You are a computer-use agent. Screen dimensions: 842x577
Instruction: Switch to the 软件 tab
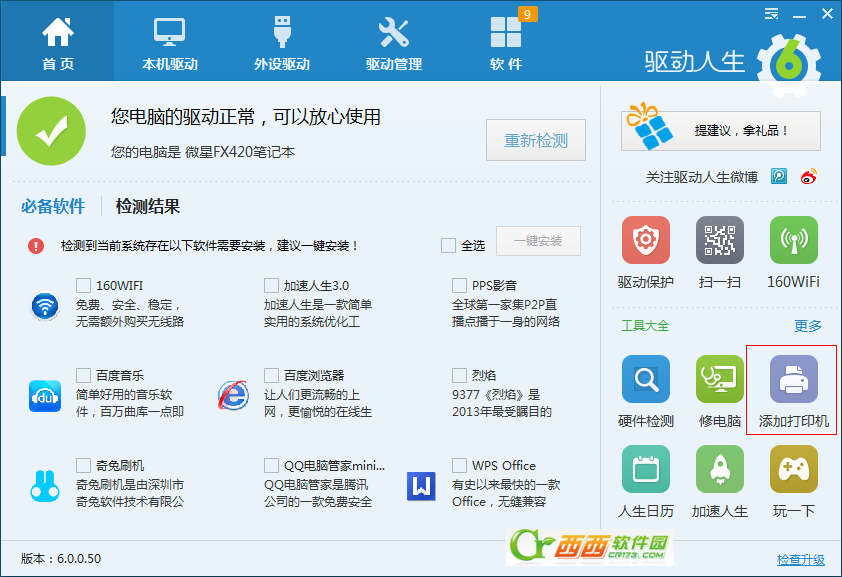[x=506, y=43]
